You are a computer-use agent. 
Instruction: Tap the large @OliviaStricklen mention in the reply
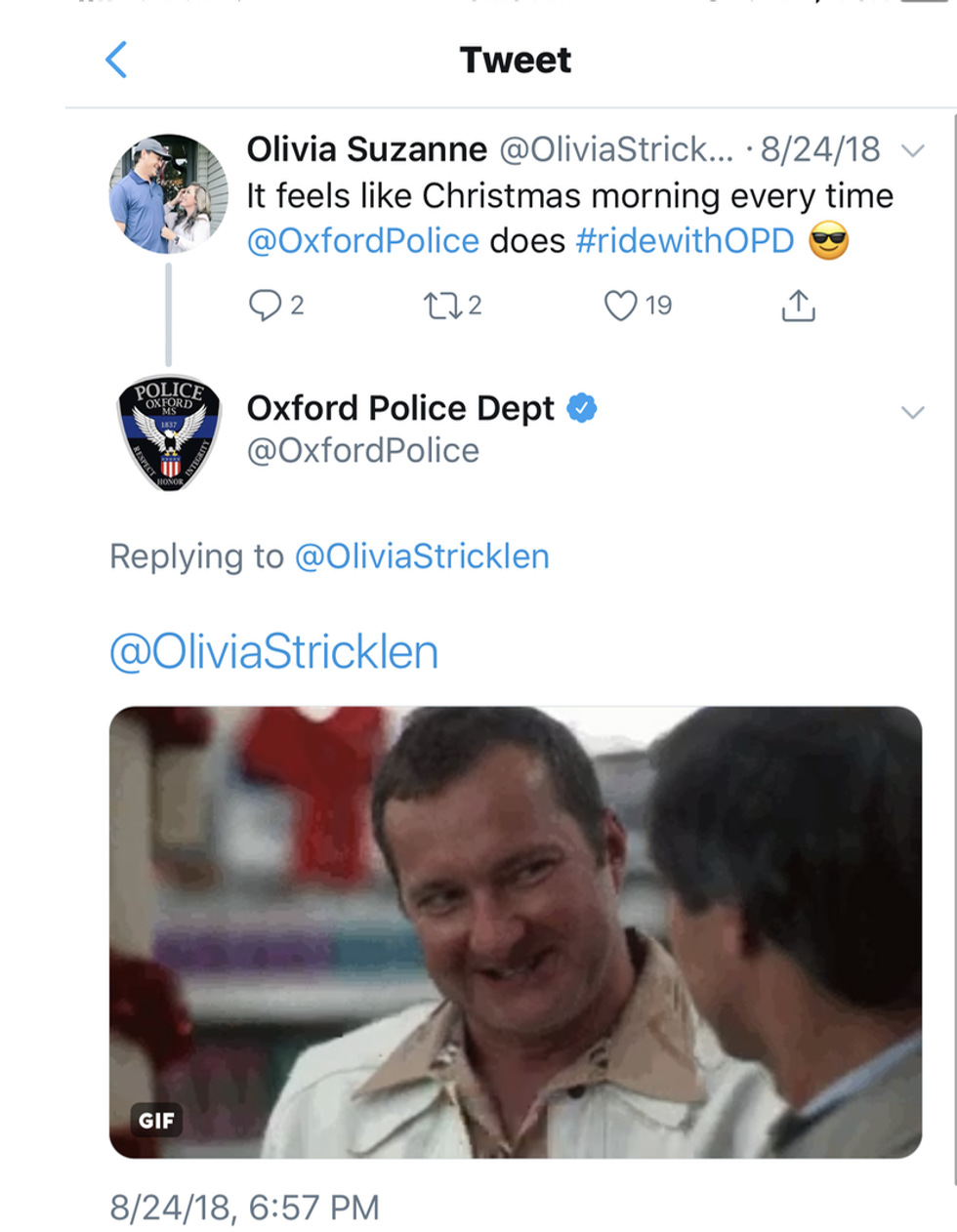point(274,652)
